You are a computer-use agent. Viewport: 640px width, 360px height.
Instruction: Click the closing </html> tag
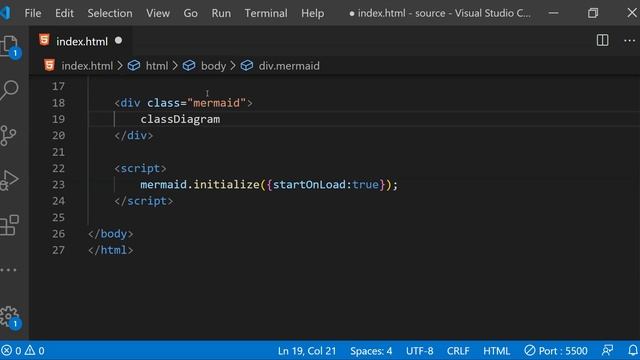pos(111,250)
